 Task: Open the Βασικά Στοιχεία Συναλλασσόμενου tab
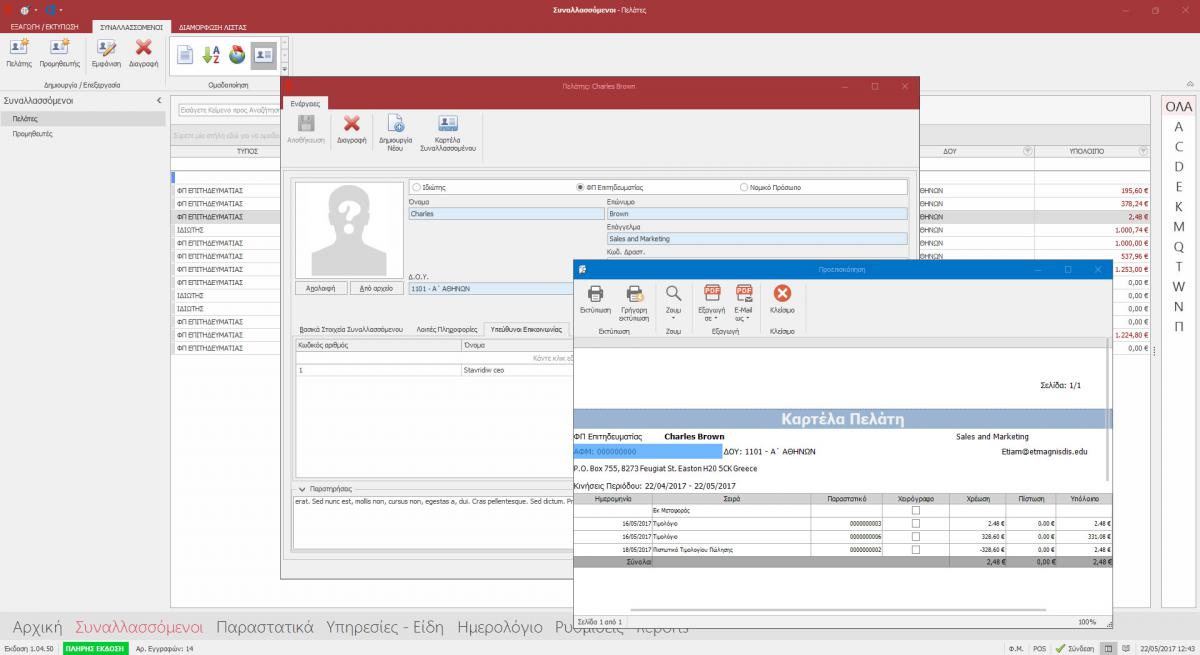tap(351, 328)
